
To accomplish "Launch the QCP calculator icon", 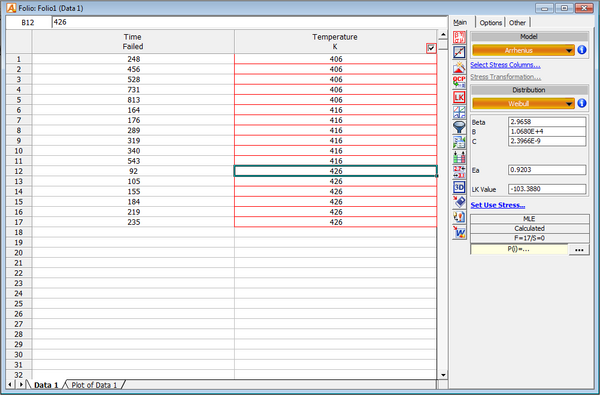I will click(459, 82).
